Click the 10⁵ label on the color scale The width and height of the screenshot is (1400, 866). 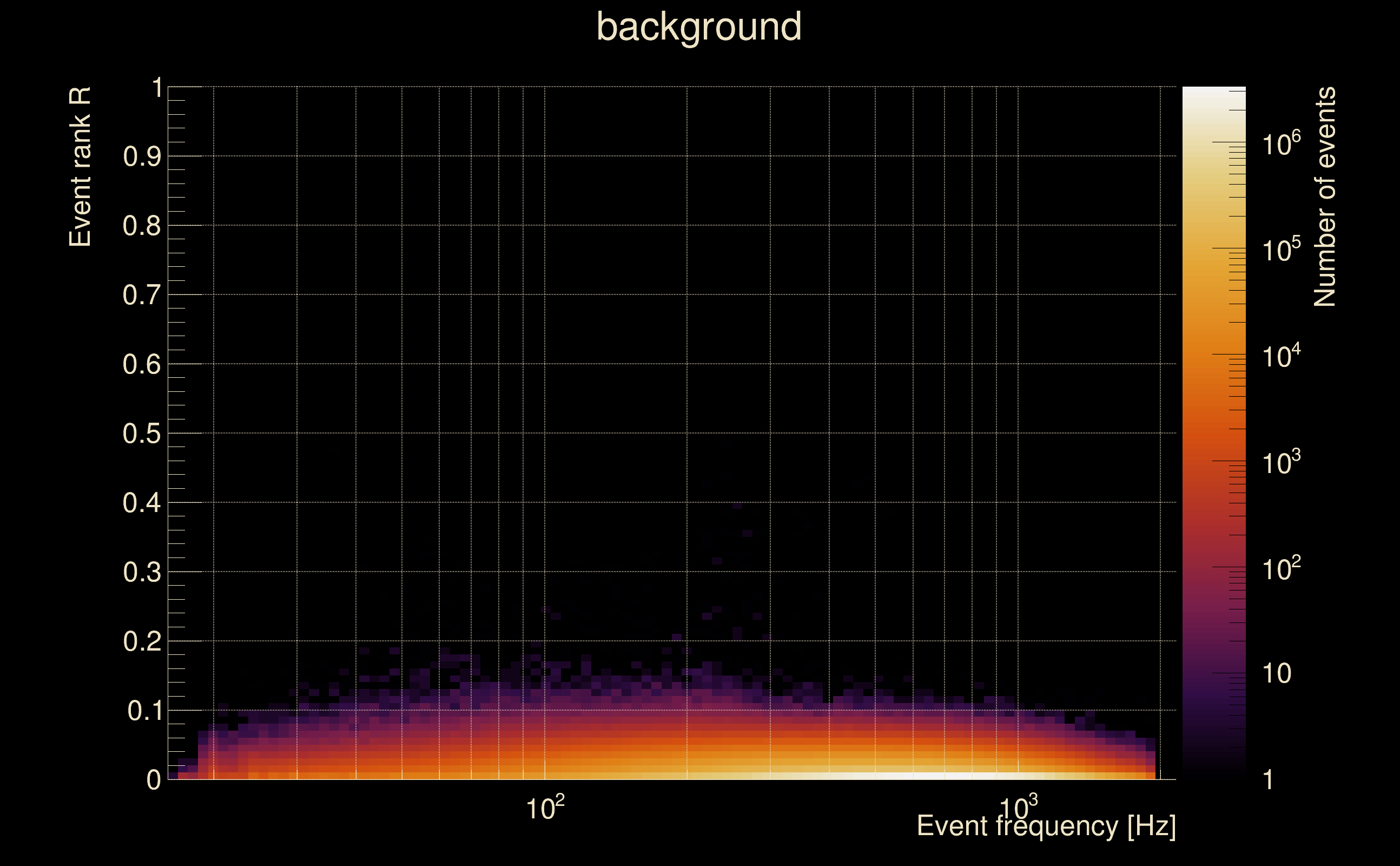(x=1281, y=250)
